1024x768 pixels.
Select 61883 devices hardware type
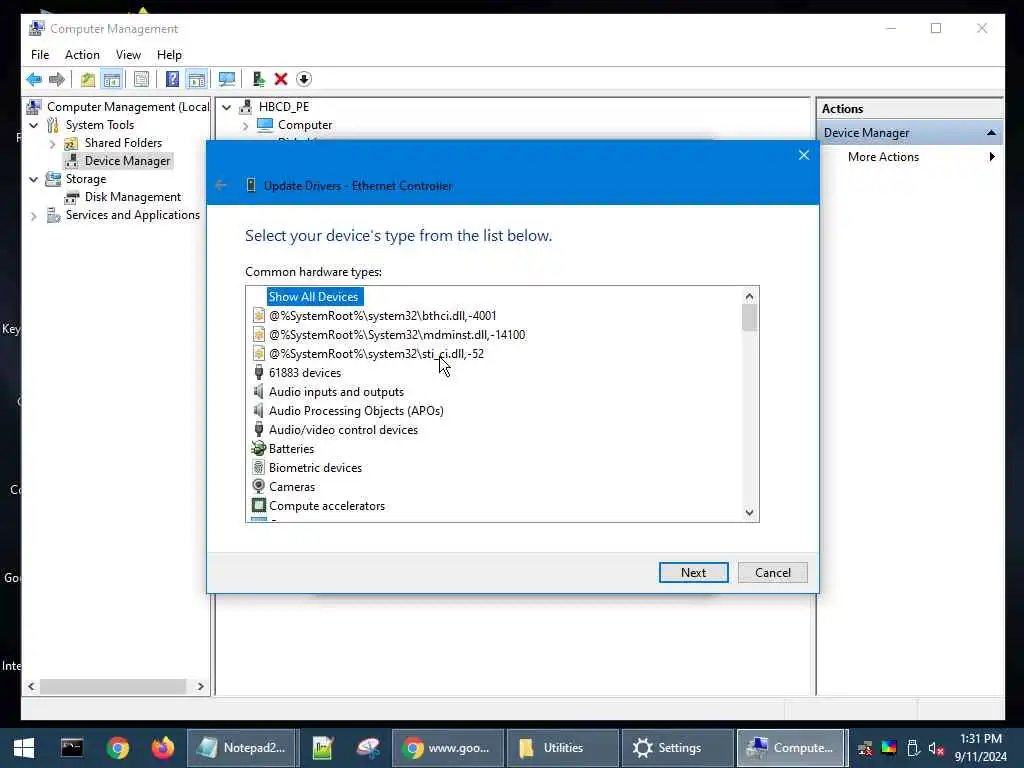click(305, 373)
